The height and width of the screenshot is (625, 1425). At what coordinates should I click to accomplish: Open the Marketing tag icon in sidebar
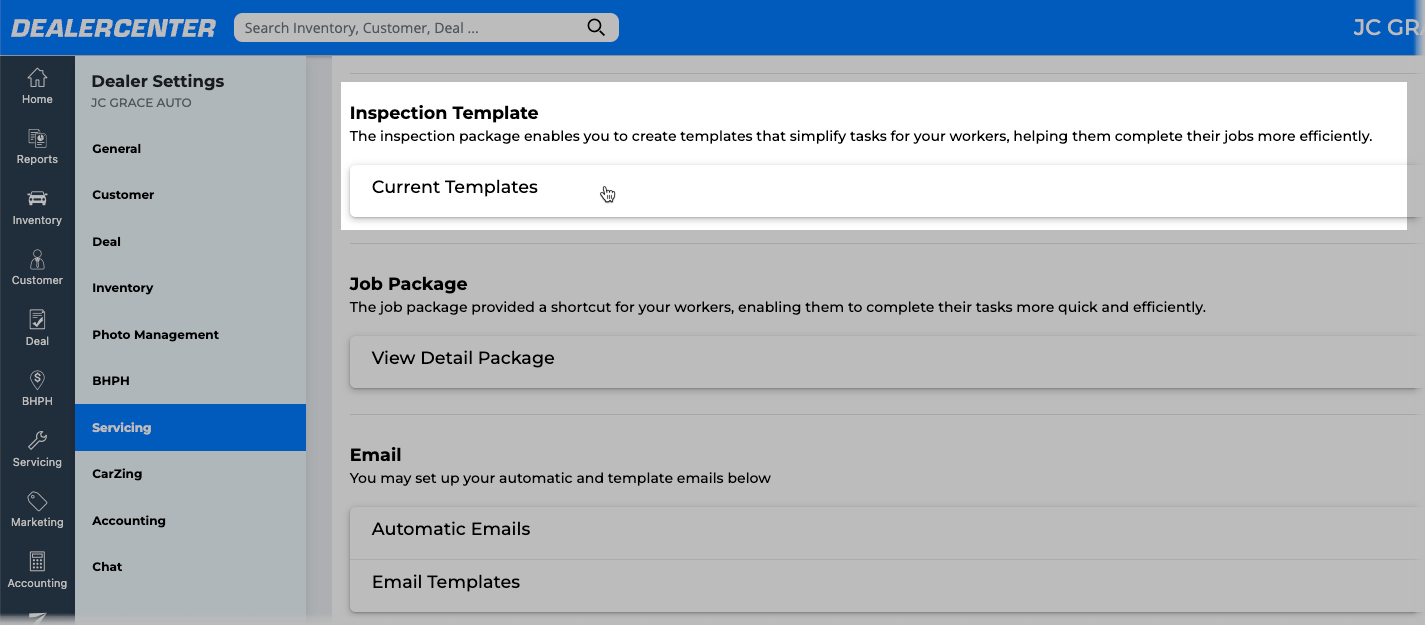coord(37,510)
